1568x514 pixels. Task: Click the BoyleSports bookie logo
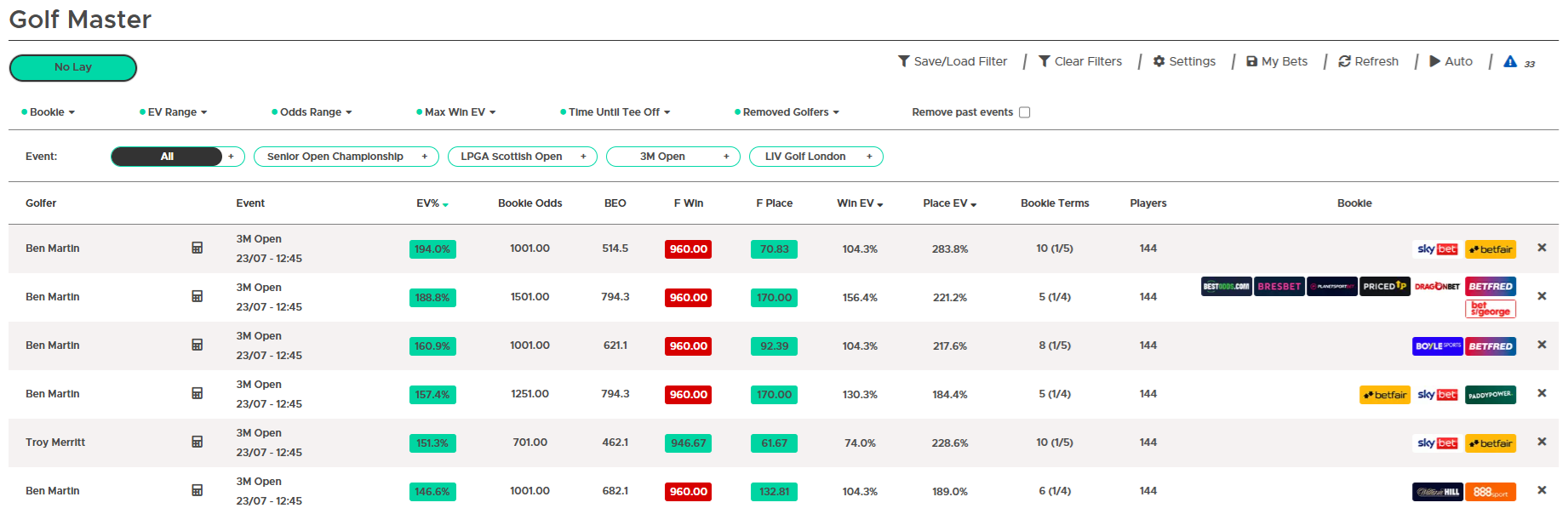1437,346
